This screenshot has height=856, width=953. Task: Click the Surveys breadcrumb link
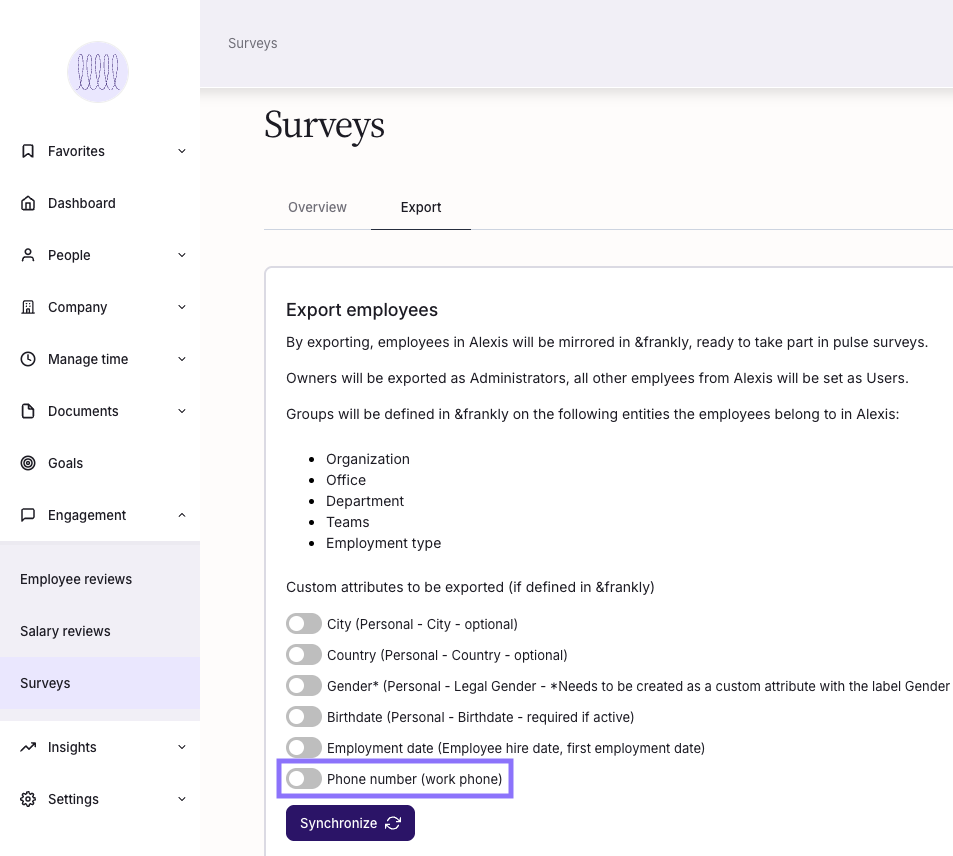tap(253, 43)
